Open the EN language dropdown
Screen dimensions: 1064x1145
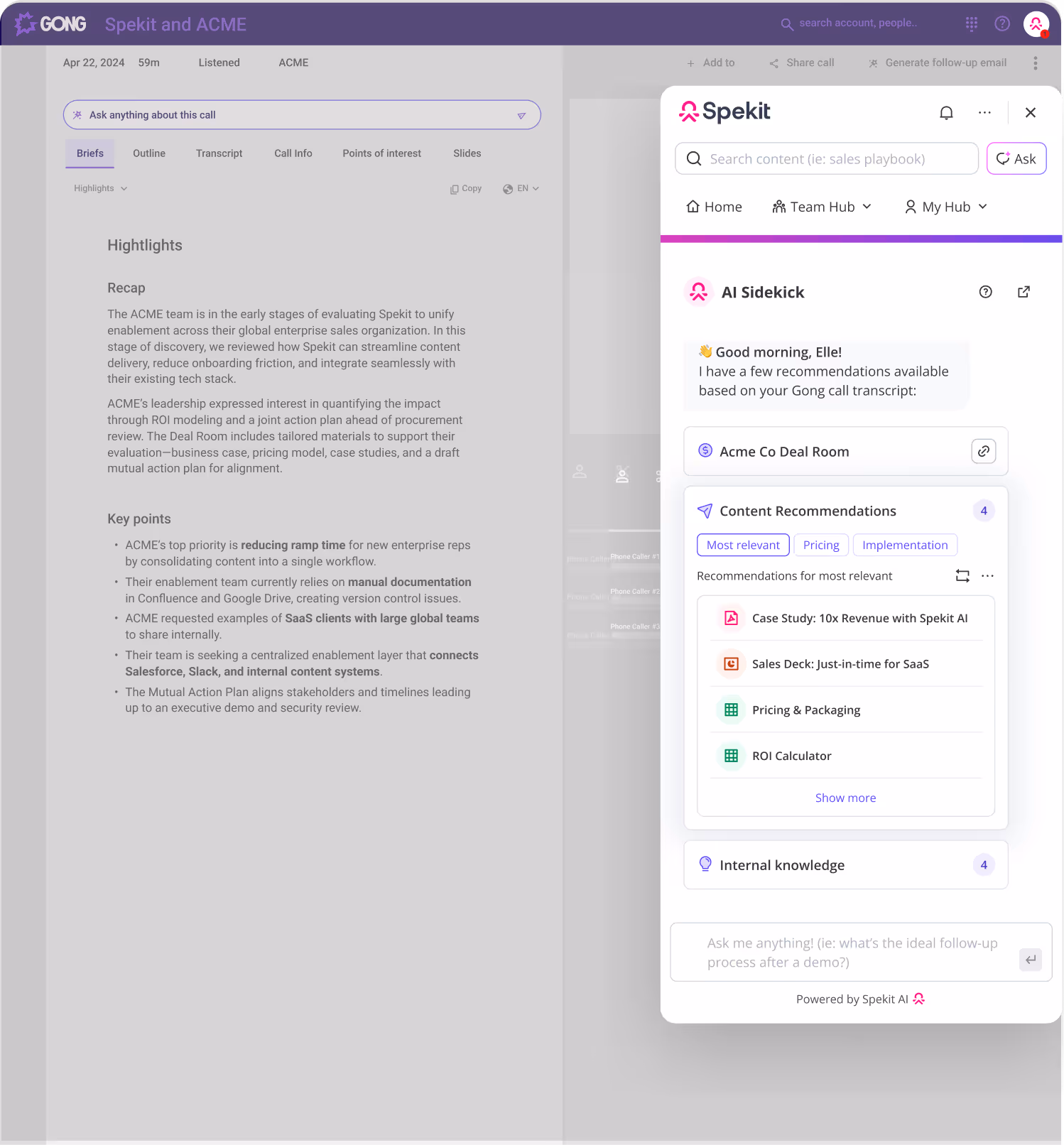521,188
